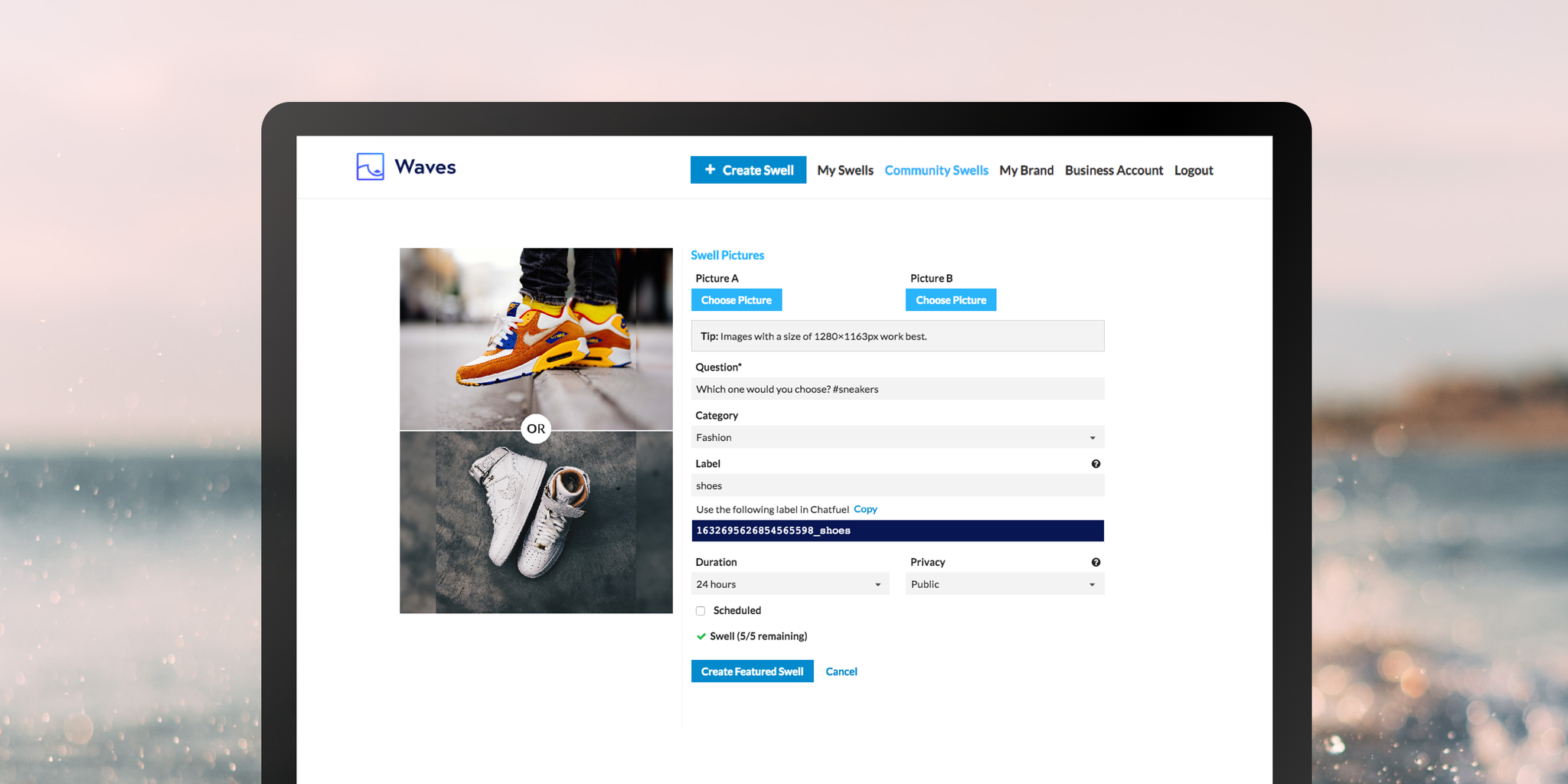Open the My Brand page
The width and height of the screenshot is (1568, 784).
[1026, 170]
